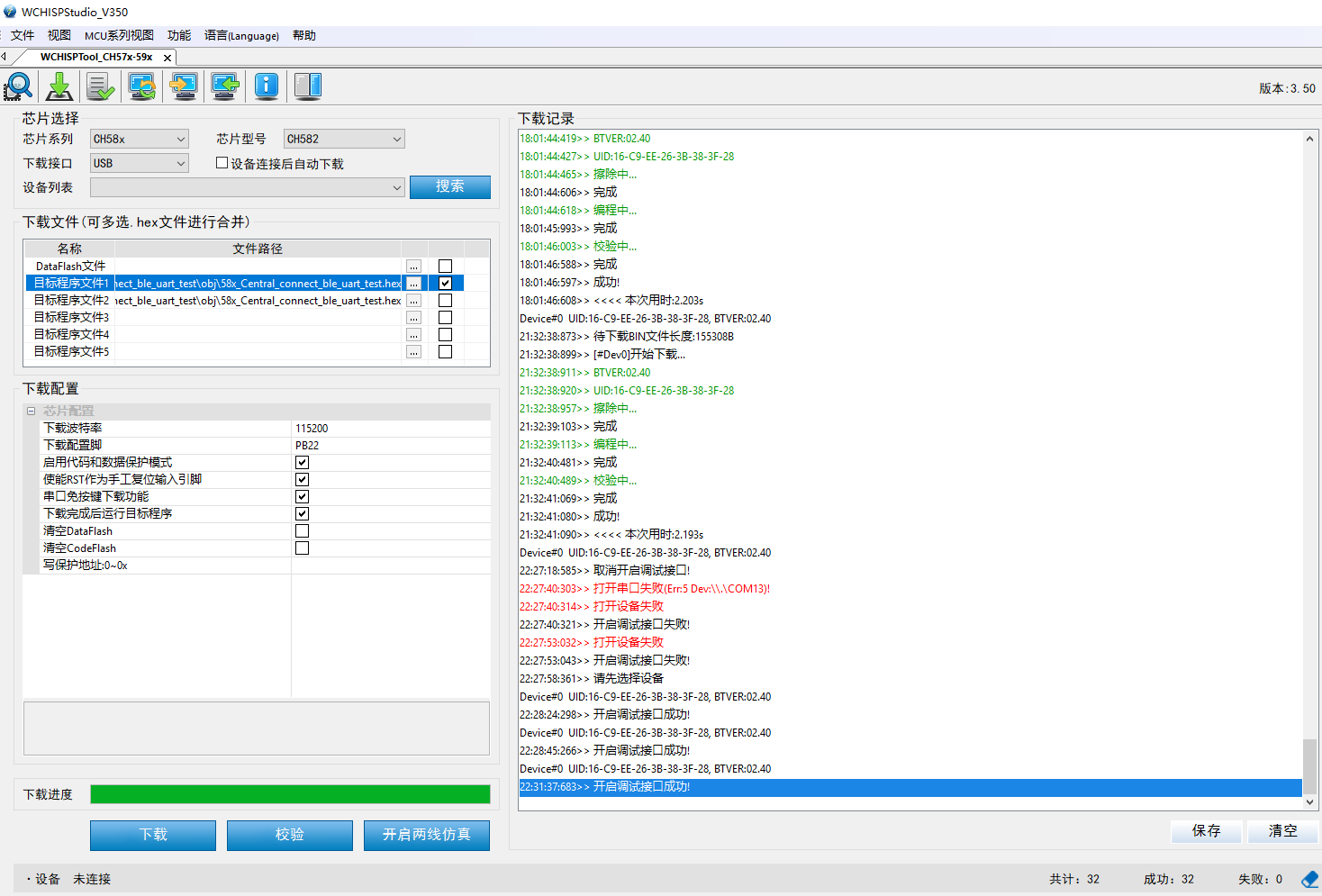Select highlighted log line 22:31:37:683 开启调试接口成功

pos(910,787)
